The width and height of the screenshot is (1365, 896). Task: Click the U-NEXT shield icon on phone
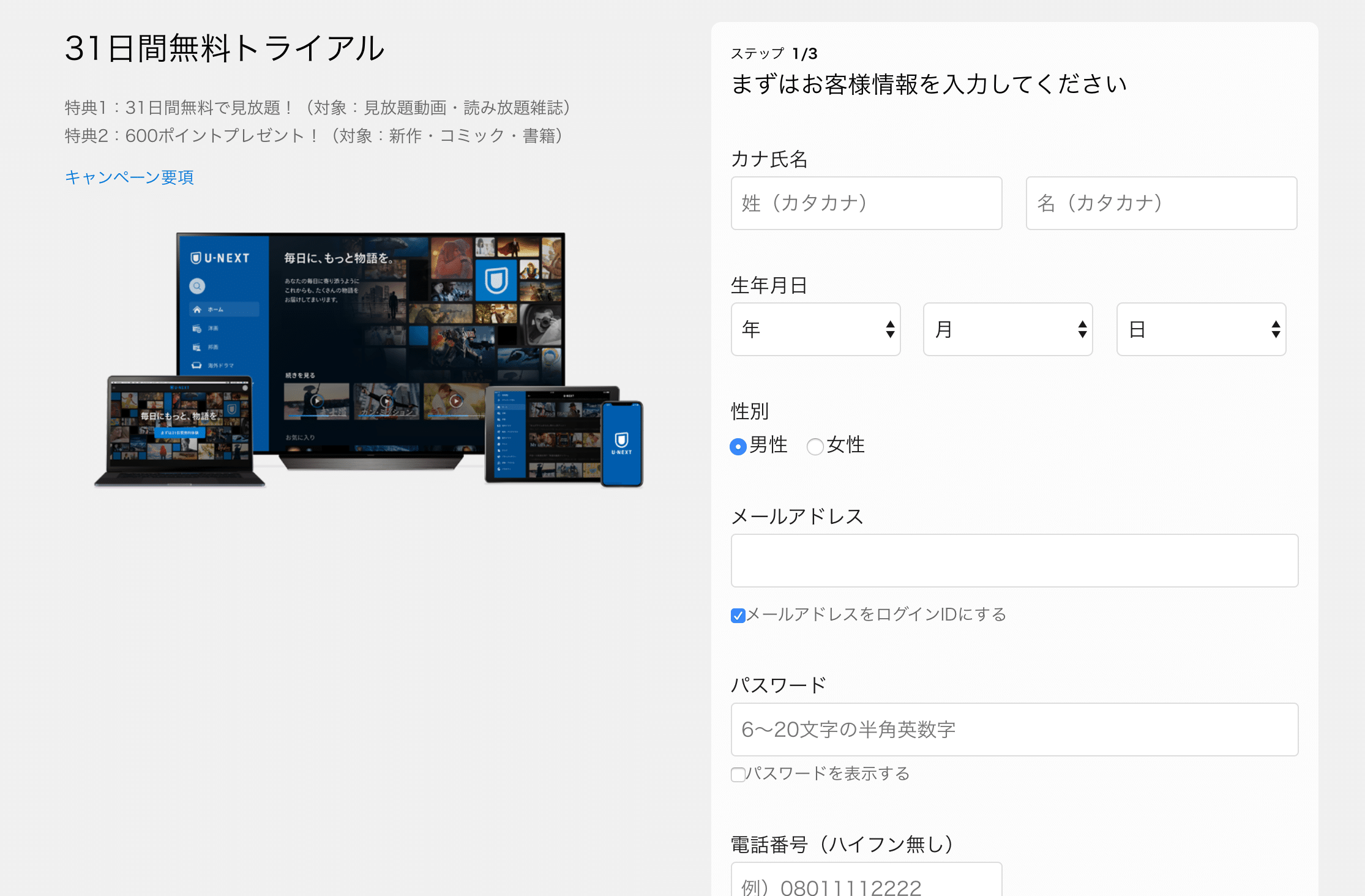click(621, 439)
